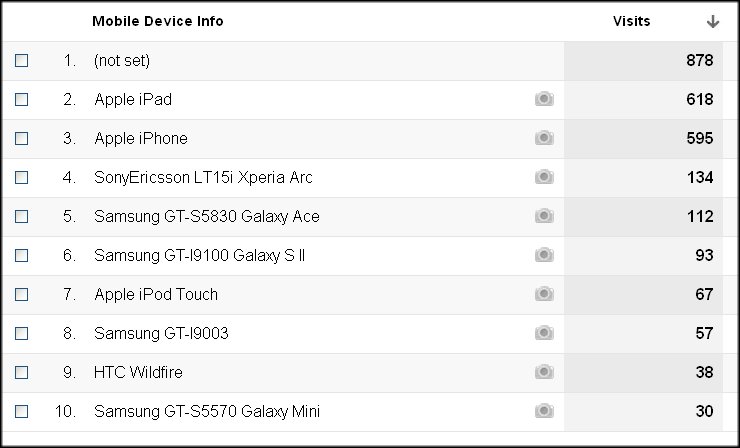This screenshot has height=448, width=740.
Task: Open the Apple iPhone device link
Action: pos(141,138)
